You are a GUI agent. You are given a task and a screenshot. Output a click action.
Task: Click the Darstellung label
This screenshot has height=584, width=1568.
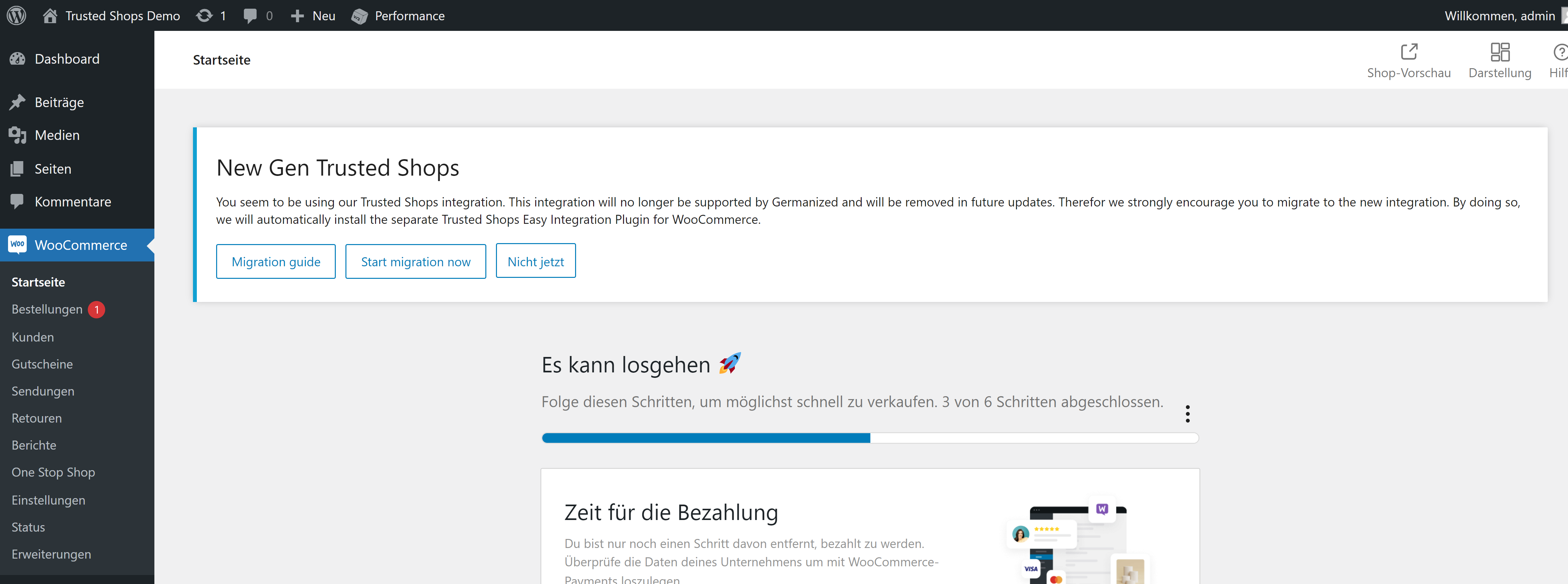pos(1500,73)
